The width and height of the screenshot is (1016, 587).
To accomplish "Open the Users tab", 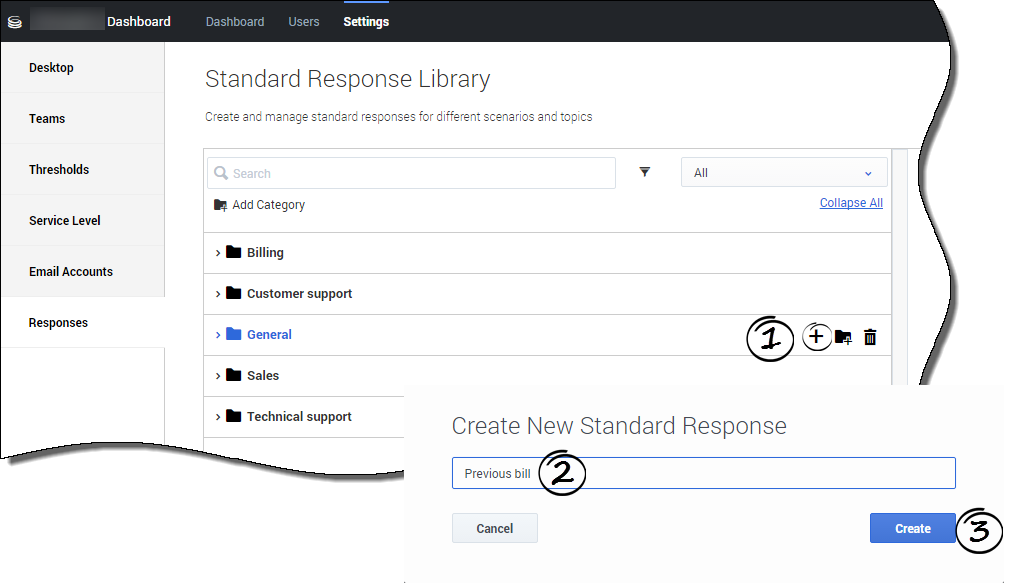I will (304, 21).
